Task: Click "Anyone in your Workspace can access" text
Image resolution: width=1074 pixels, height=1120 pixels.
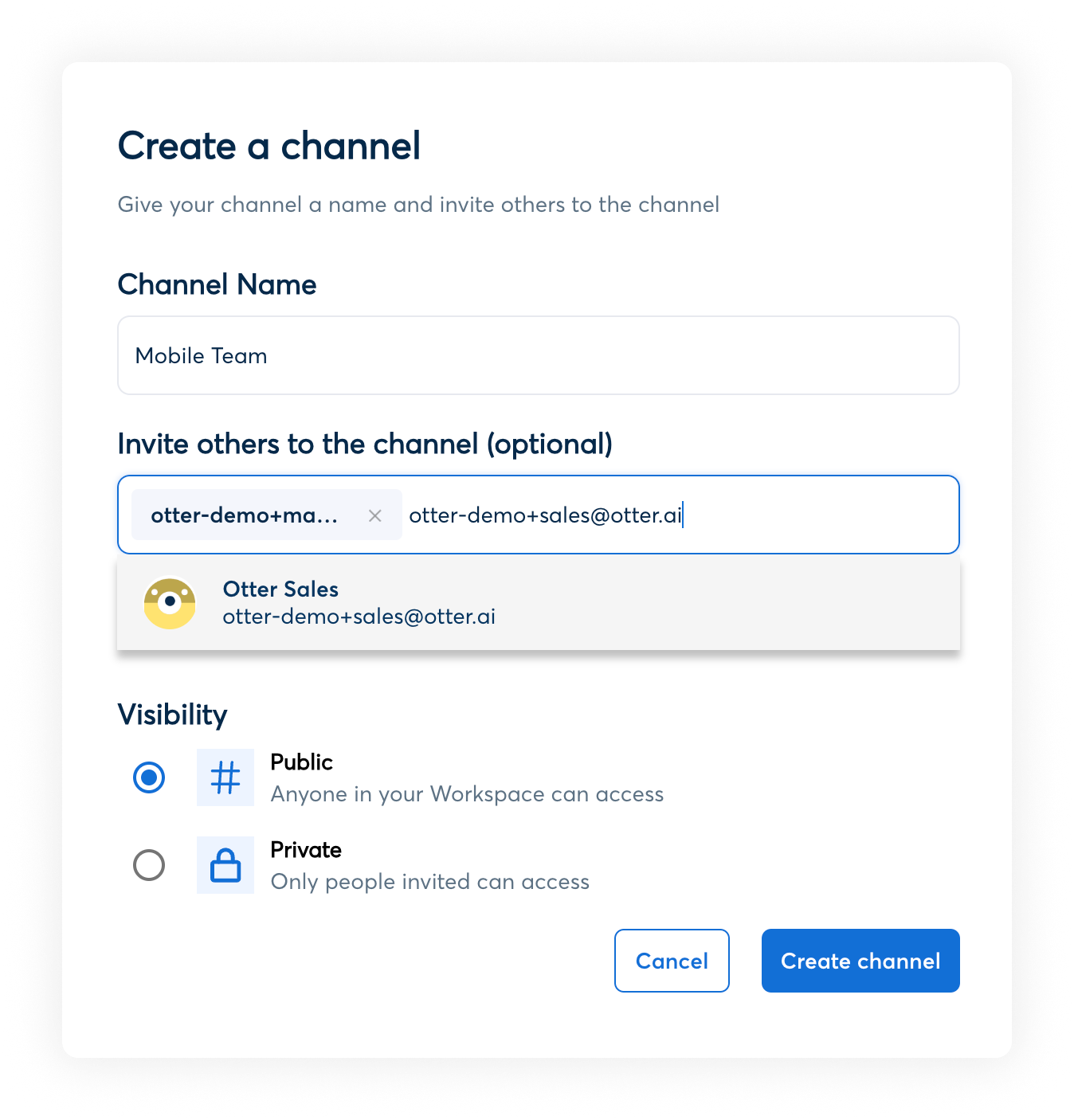Action: [x=467, y=794]
